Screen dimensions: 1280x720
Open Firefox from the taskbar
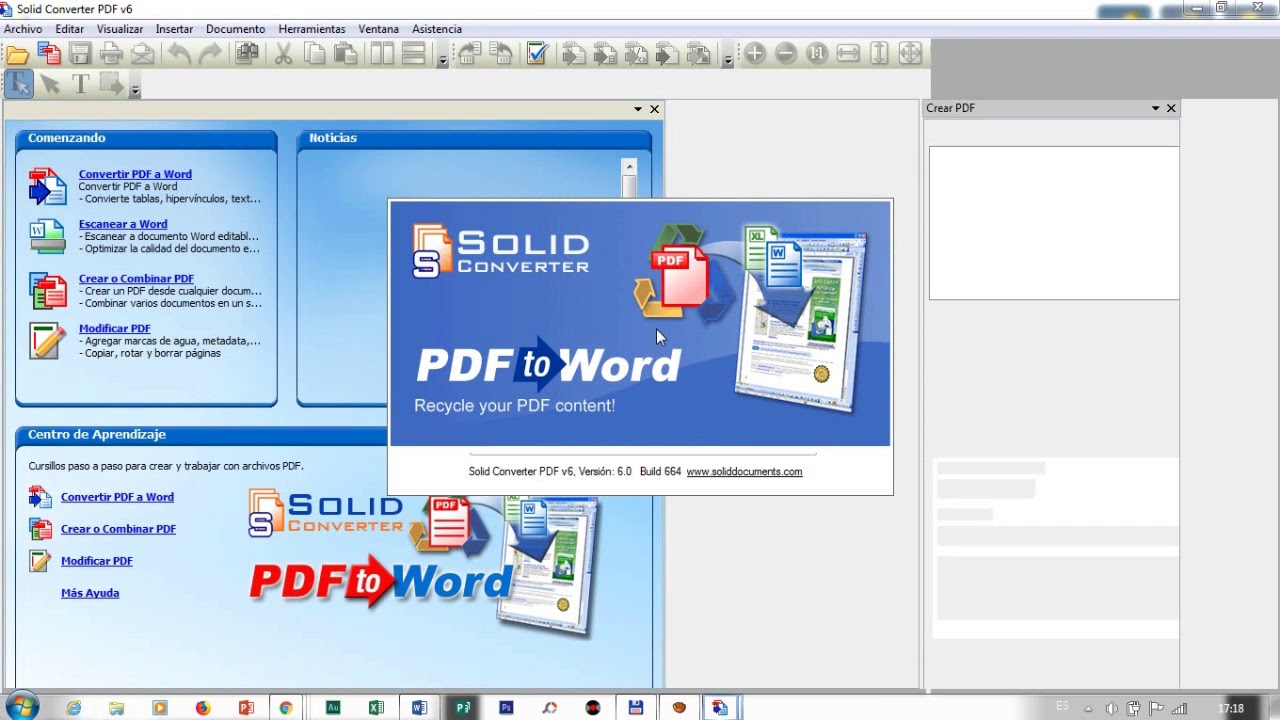tap(203, 708)
